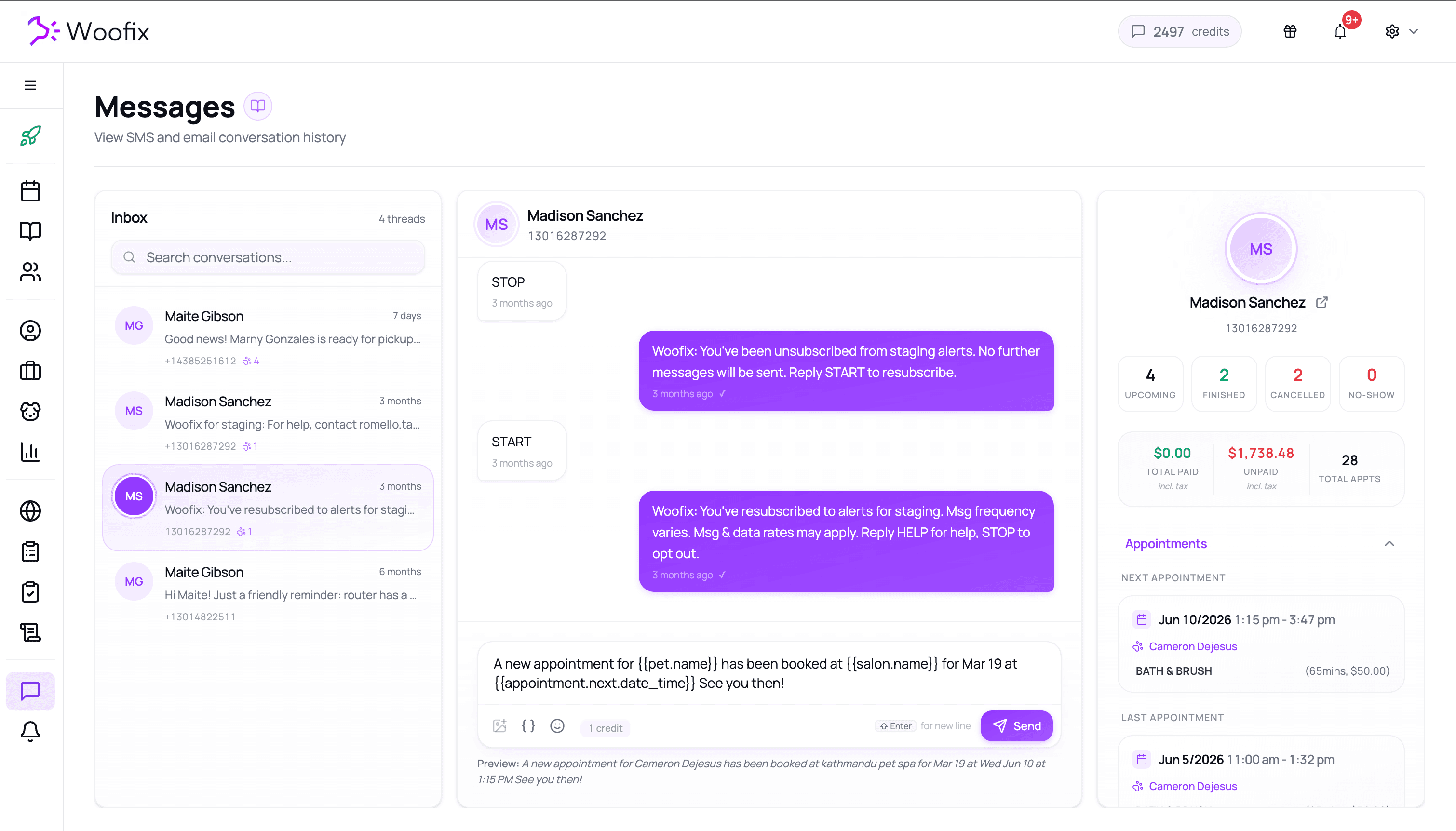Image resolution: width=1456 pixels, height=831 pixels.
Task: Click the Search conversations field
Action: tap(268, 257)
